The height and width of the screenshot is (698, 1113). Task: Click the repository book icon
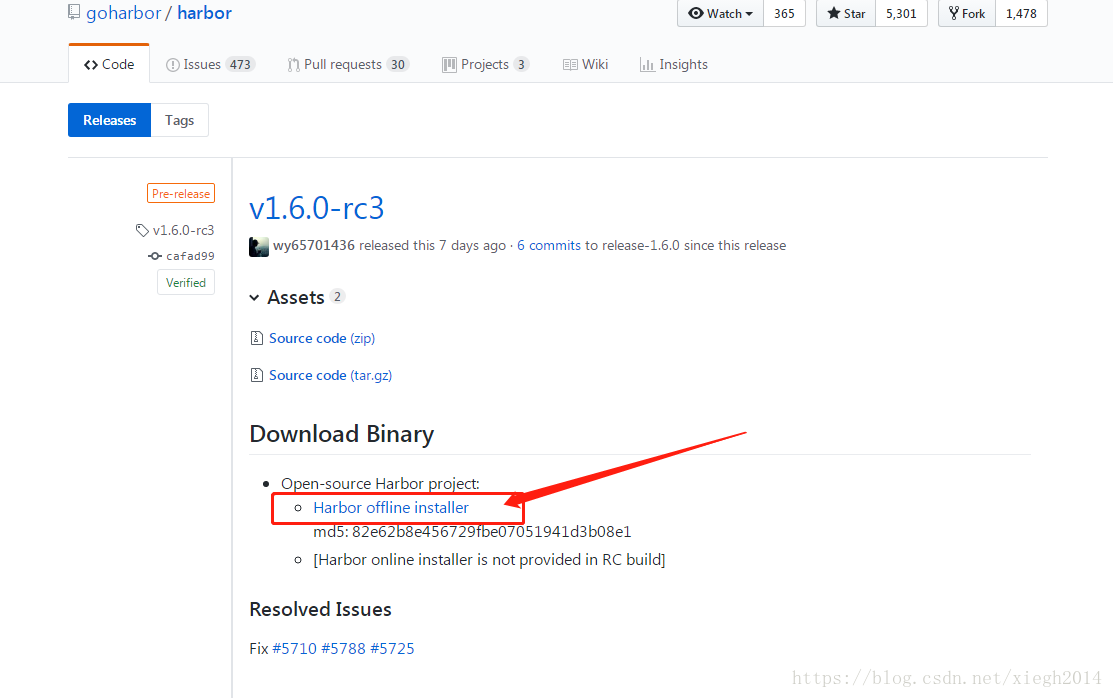(74, 12)
